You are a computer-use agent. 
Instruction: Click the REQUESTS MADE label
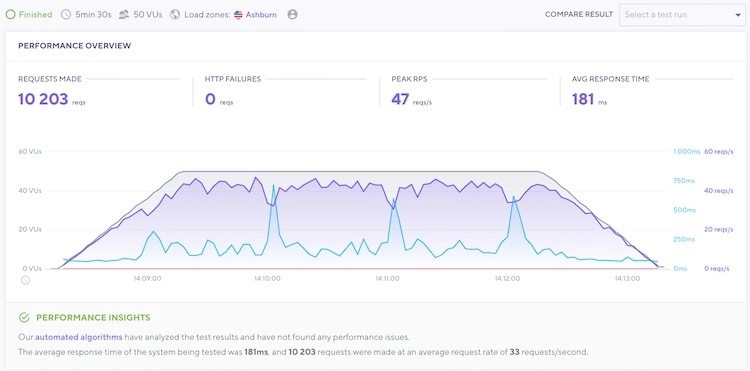click(50, 79)
